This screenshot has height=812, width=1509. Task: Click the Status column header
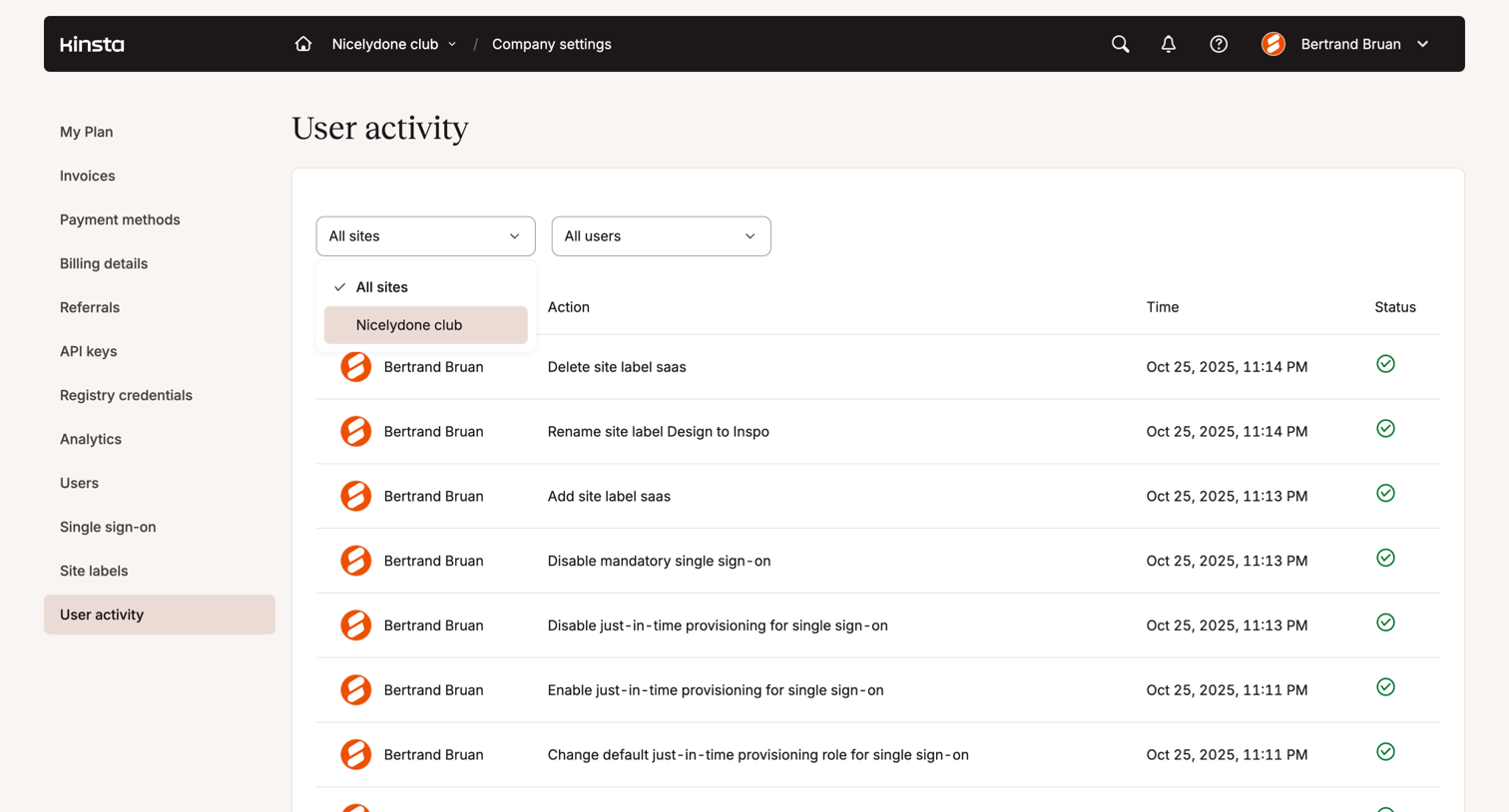tap(1395, 307)
